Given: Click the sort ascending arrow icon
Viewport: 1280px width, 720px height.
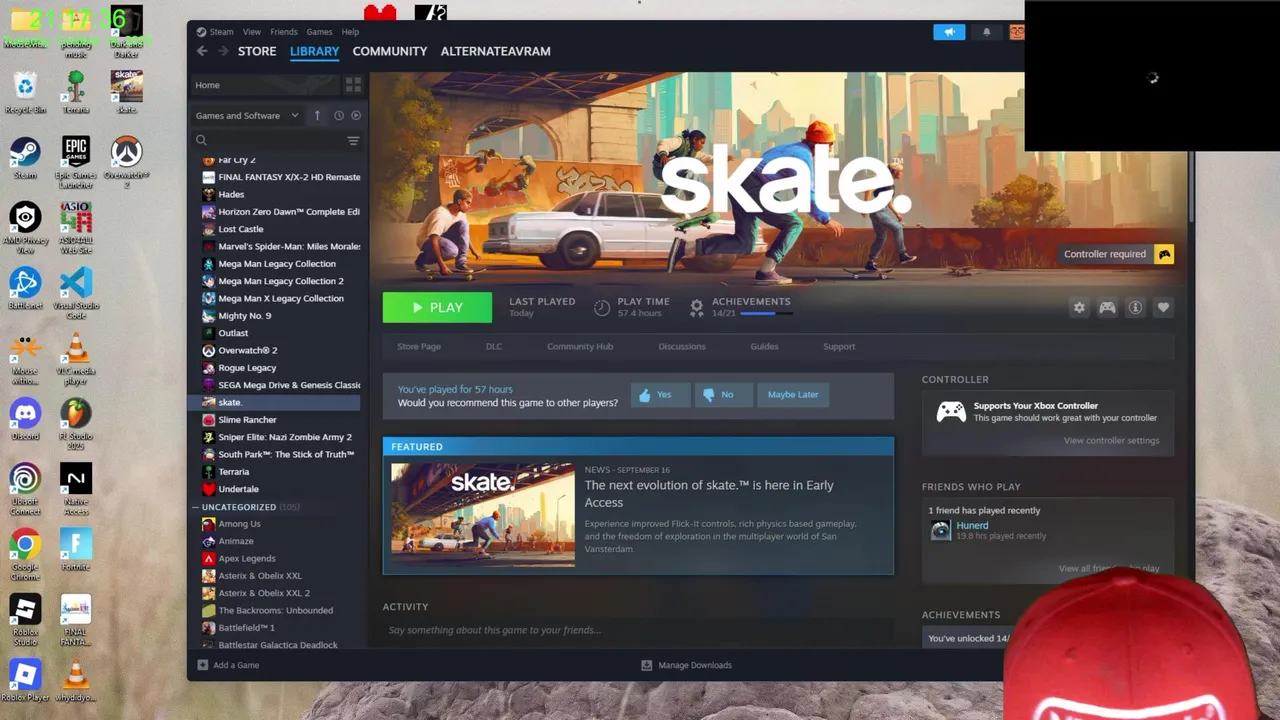Looking at the screenshot, I should click(317, 115).
